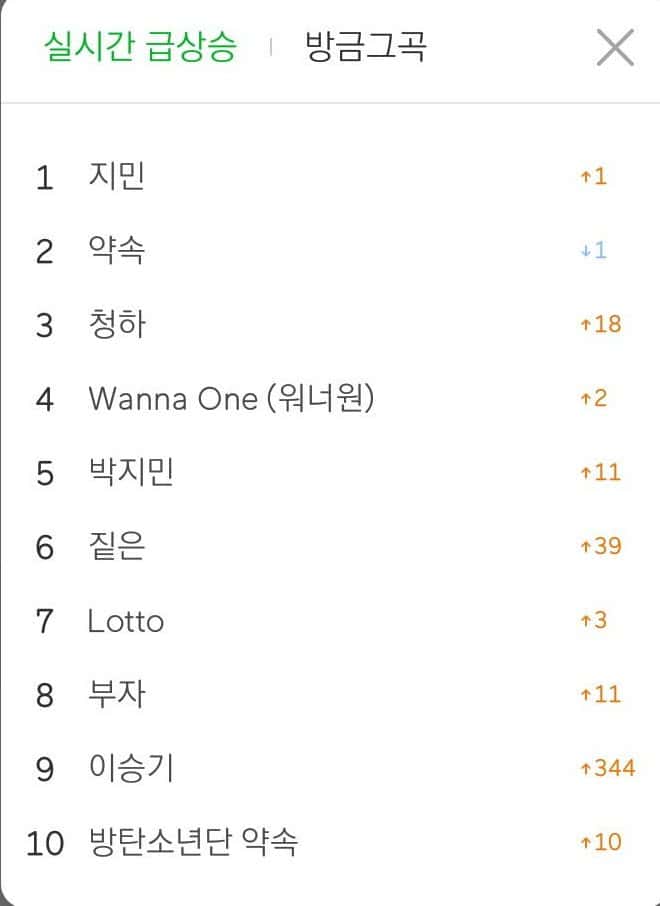Screen dimensions: 660x906
Task: Click rank number 10 in the list
Action: [x=45, y=843]
